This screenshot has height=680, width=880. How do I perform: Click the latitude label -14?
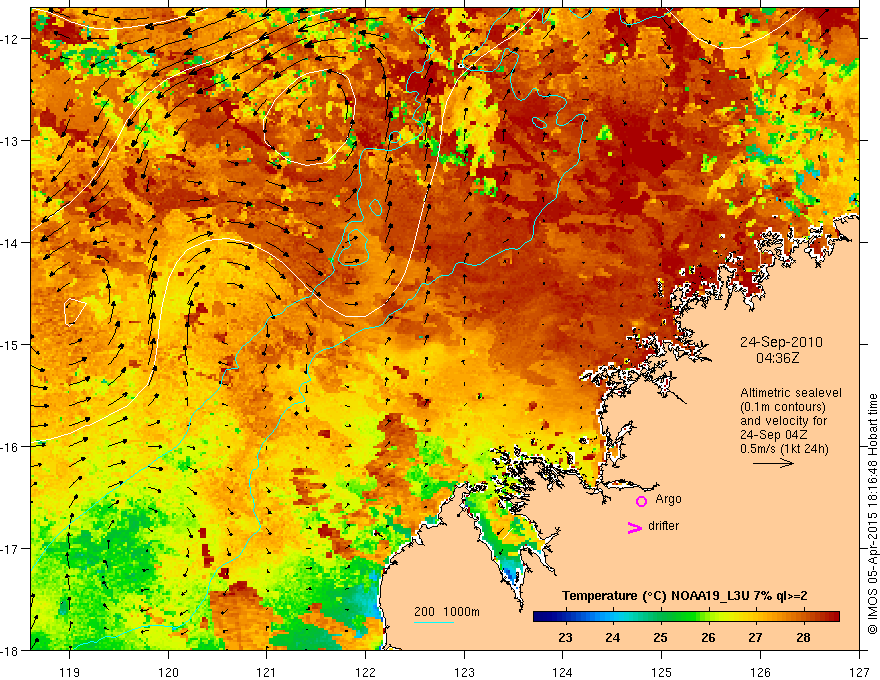pyautogui.click(x=11, y=243)
